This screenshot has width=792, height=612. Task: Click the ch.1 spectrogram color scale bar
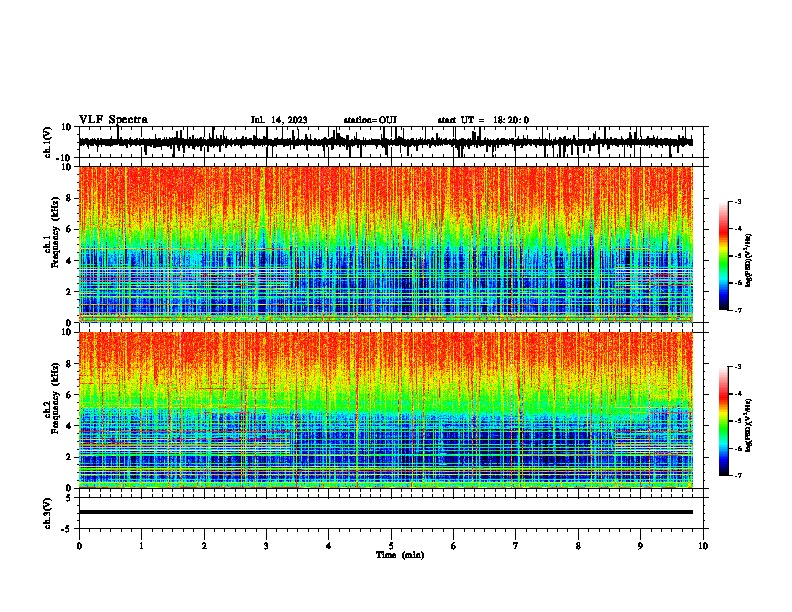pyautogui.click(x=723, y=256)
